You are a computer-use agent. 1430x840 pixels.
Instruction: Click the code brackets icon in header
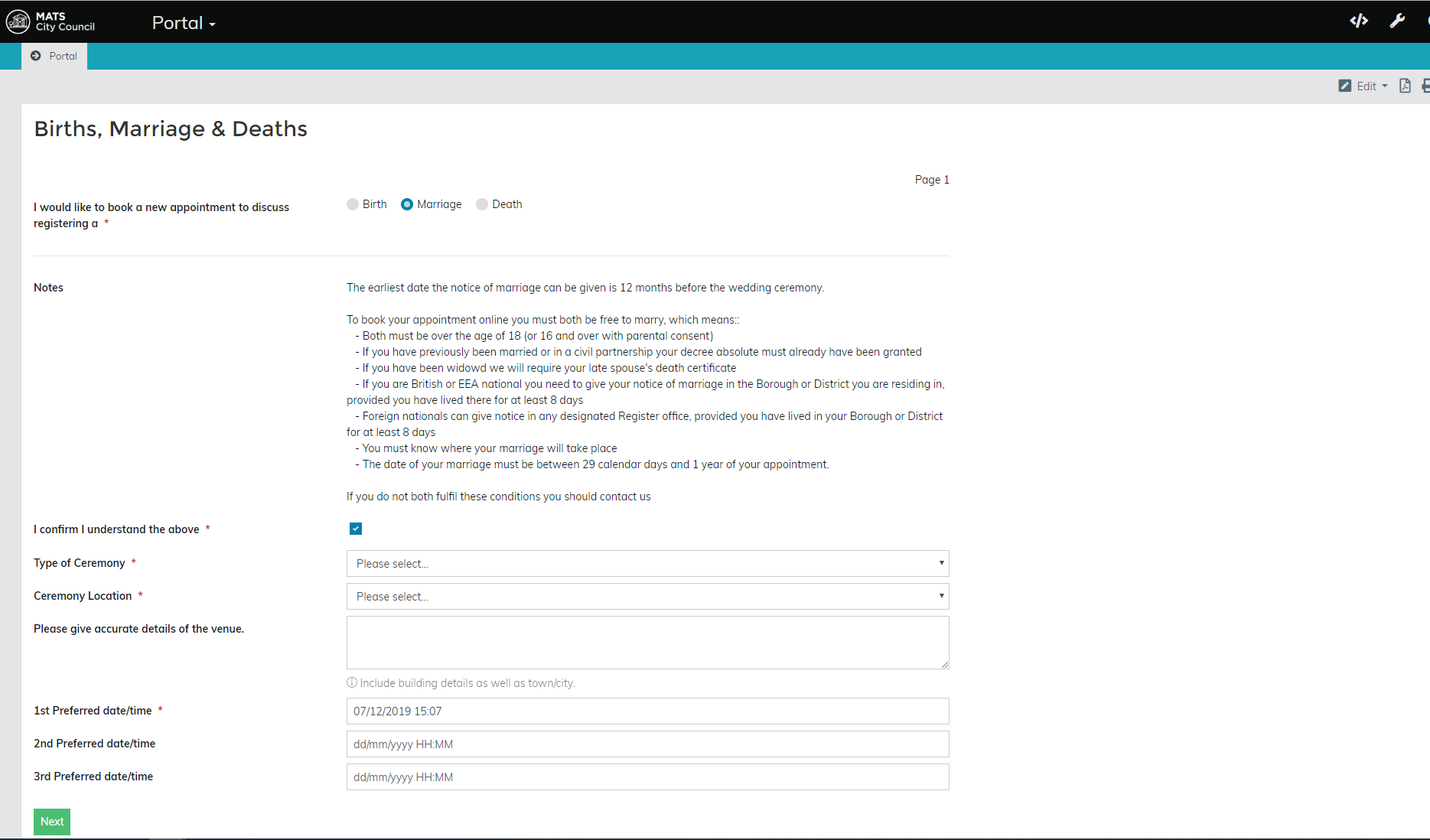pyautogui.click(x=1359, y=21)
